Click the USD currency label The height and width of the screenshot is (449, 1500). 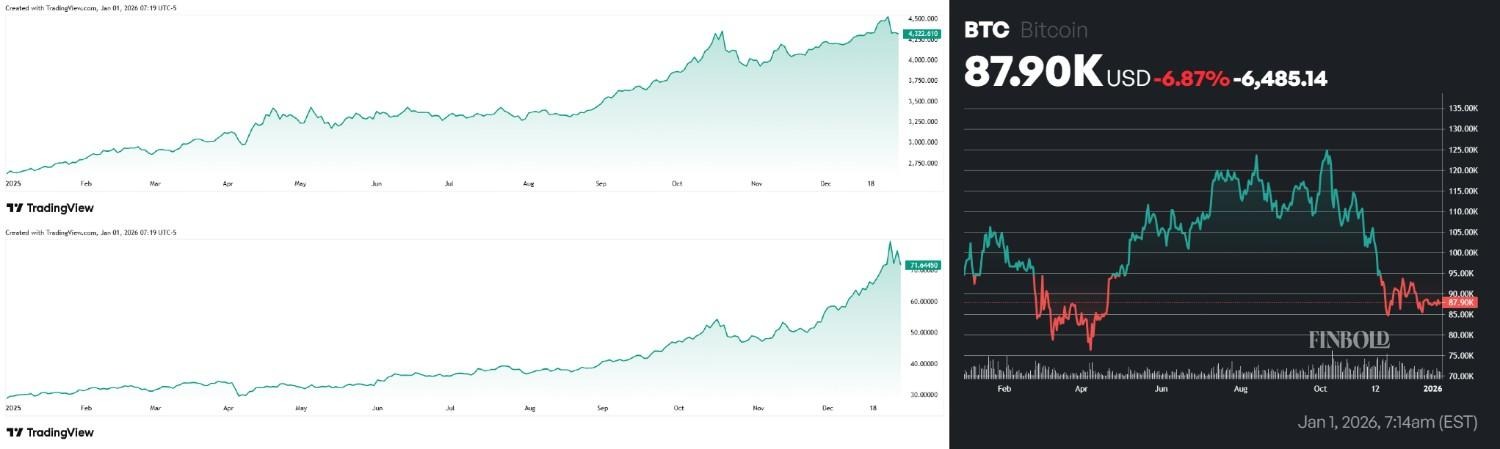[1128, 78]
